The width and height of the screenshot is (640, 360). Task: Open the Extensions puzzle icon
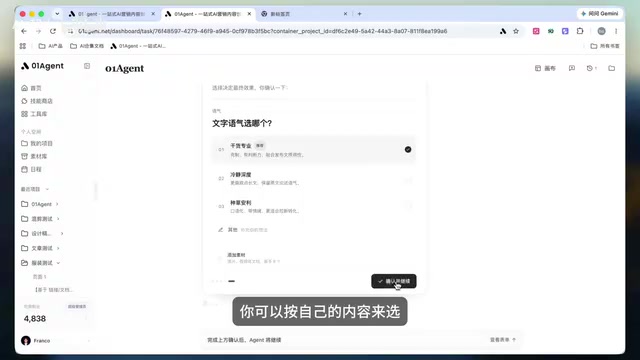click(580, 31)
